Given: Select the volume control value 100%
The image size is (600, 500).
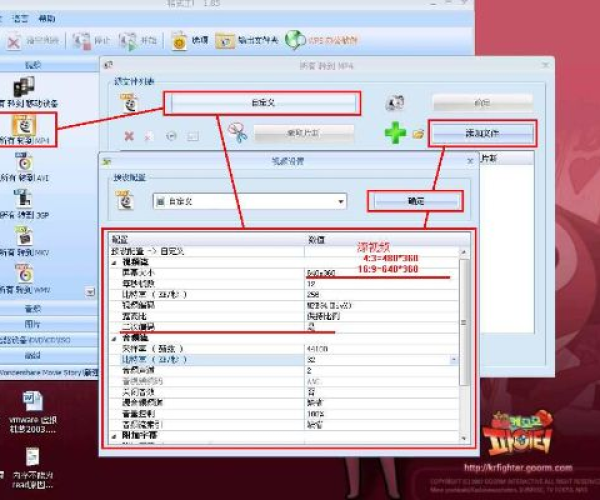Looking at the screenshot, I should pyautogui.click(x=315, y=414).
